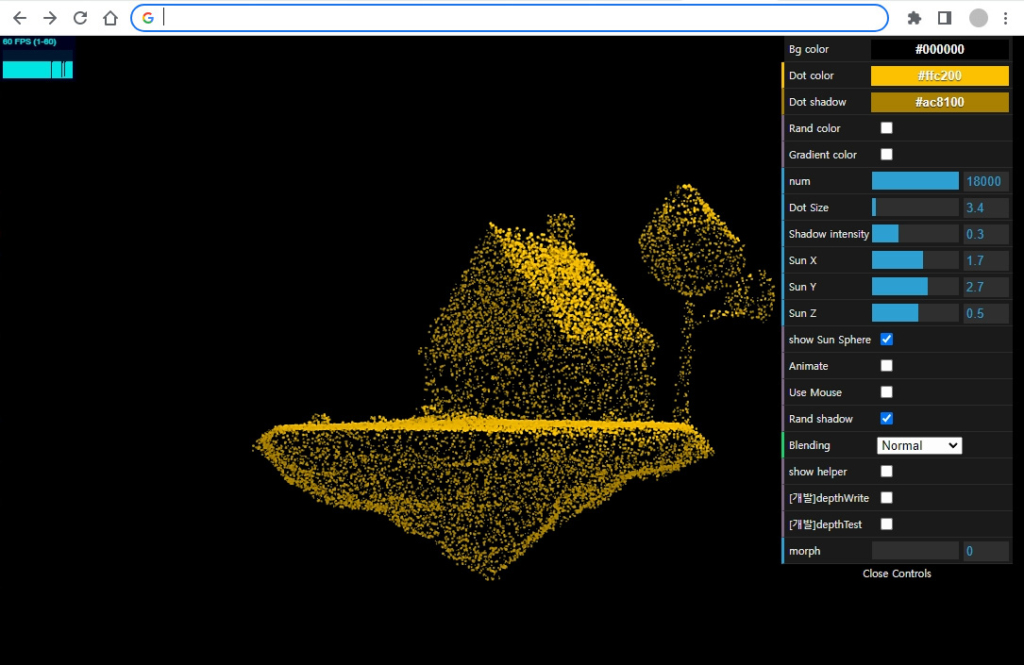
Task: Open the browser extensions puzzle icon
Action: pos(914,18)
